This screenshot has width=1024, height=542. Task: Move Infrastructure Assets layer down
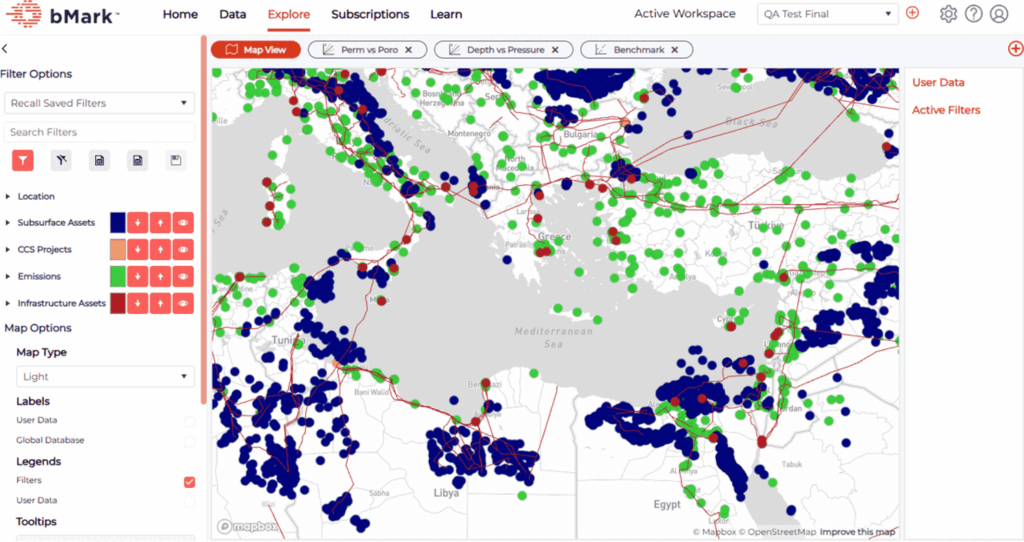tap(138, 303)
